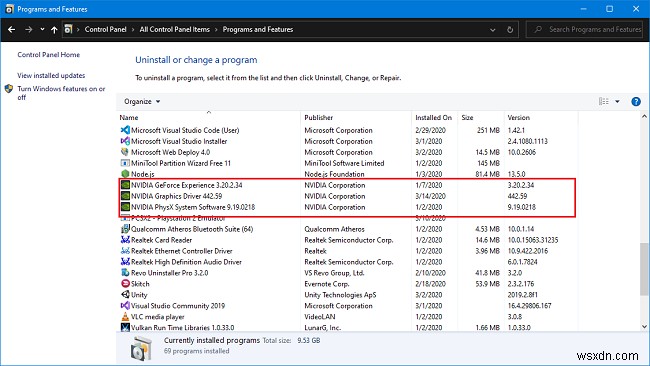The image size is (650, 366).
Task: Maximize the Programs and Features window
Action: click(609, 9)
